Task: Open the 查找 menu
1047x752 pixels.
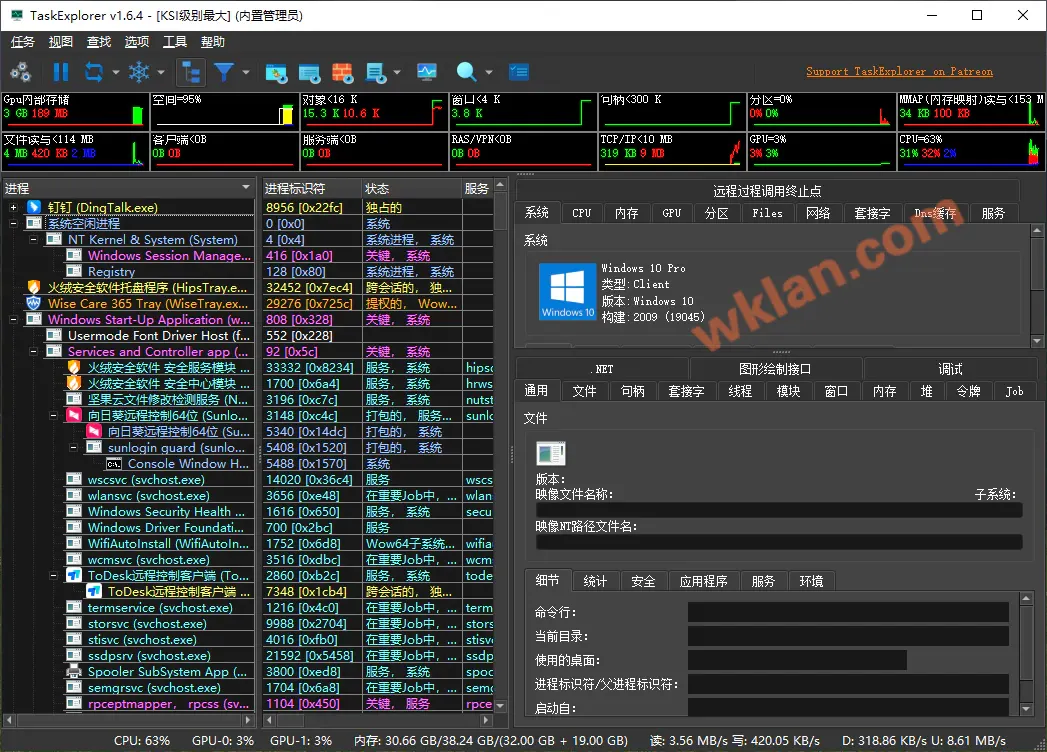Action: 99,42
